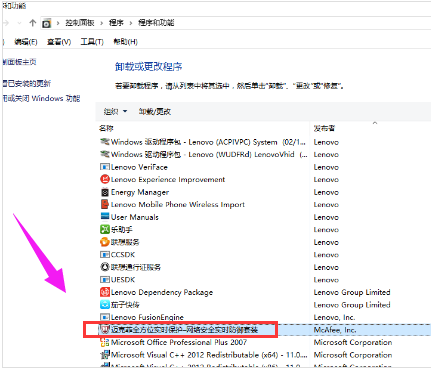Select the McAfee 迈克菲 real-time protection entry
The image size is (431, 371).
tap(184, 330)
